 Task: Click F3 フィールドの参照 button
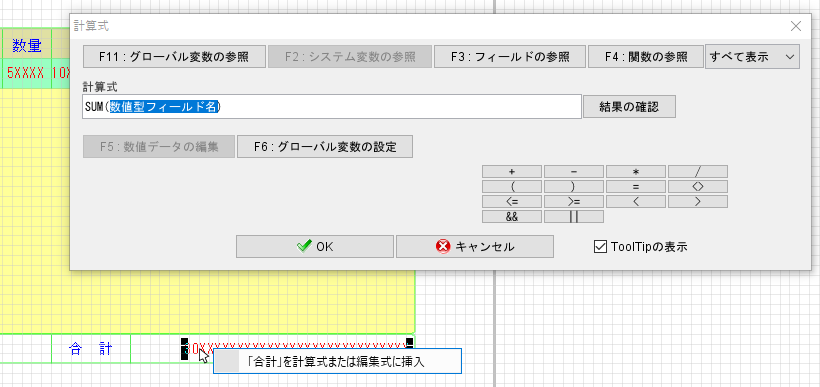tap(510, 56)
